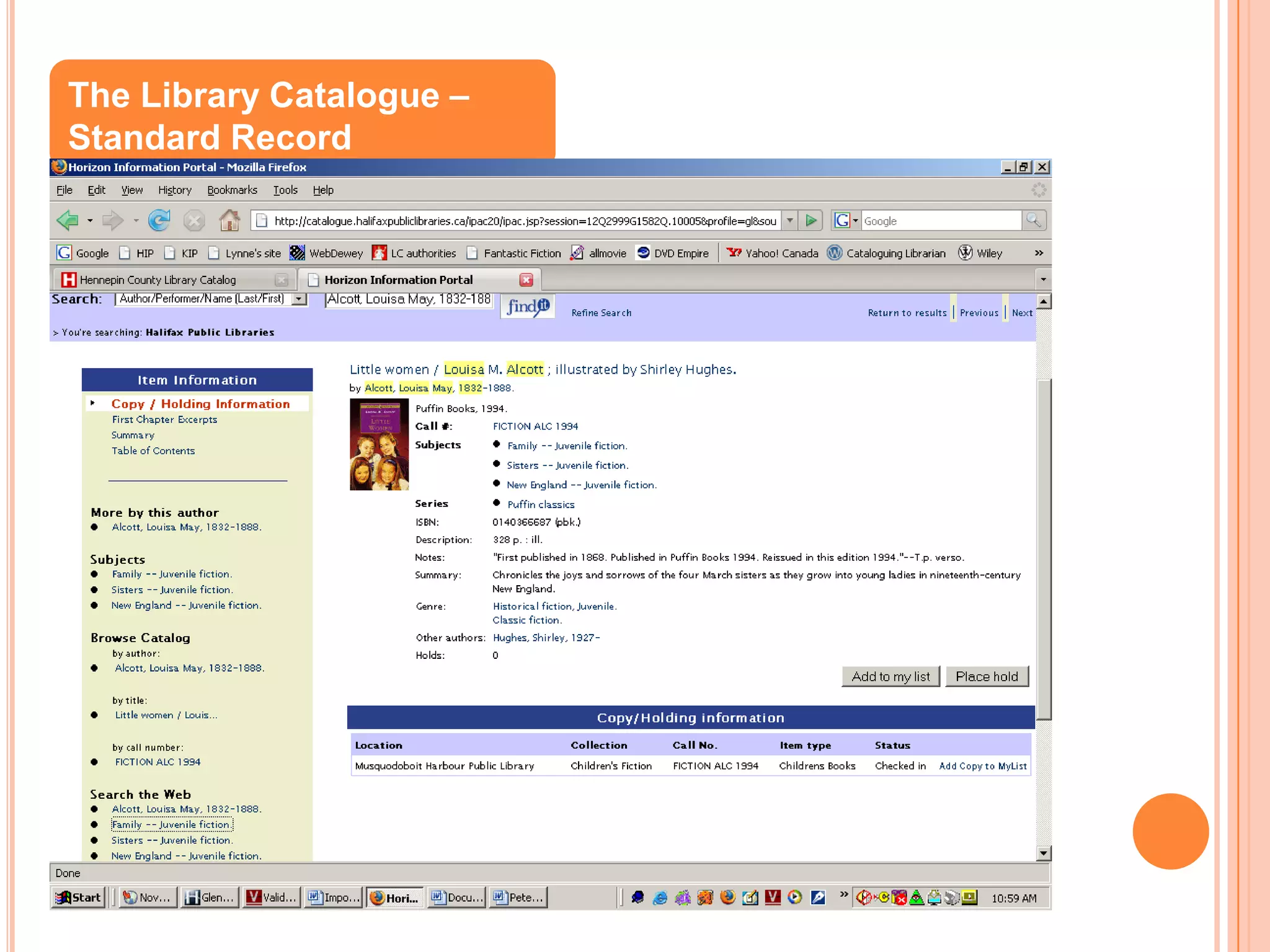
Task: Switch to Hennepin County Library Catalog tab
Action: 158,280
